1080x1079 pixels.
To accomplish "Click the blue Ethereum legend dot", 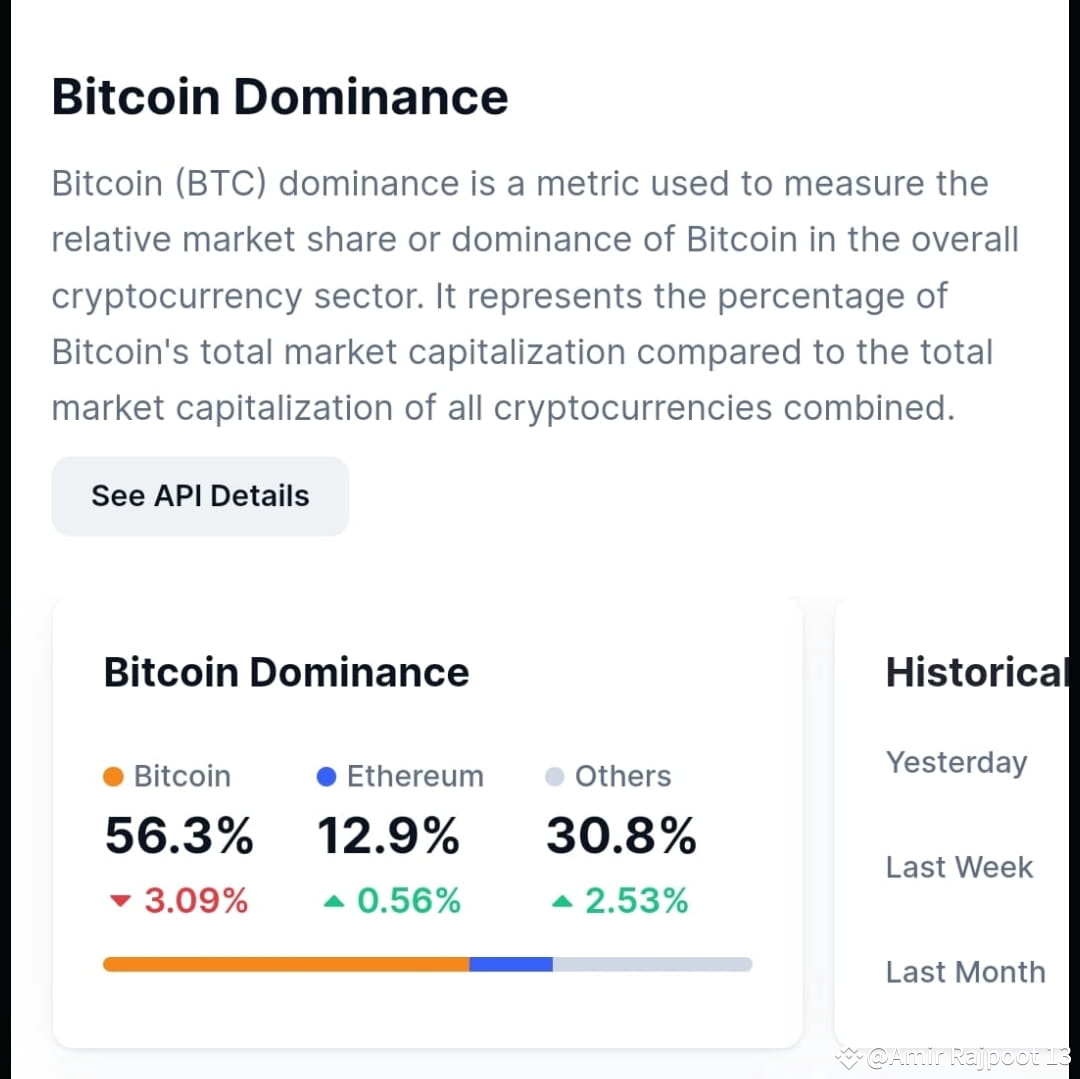I will click(x=326, y=776).
